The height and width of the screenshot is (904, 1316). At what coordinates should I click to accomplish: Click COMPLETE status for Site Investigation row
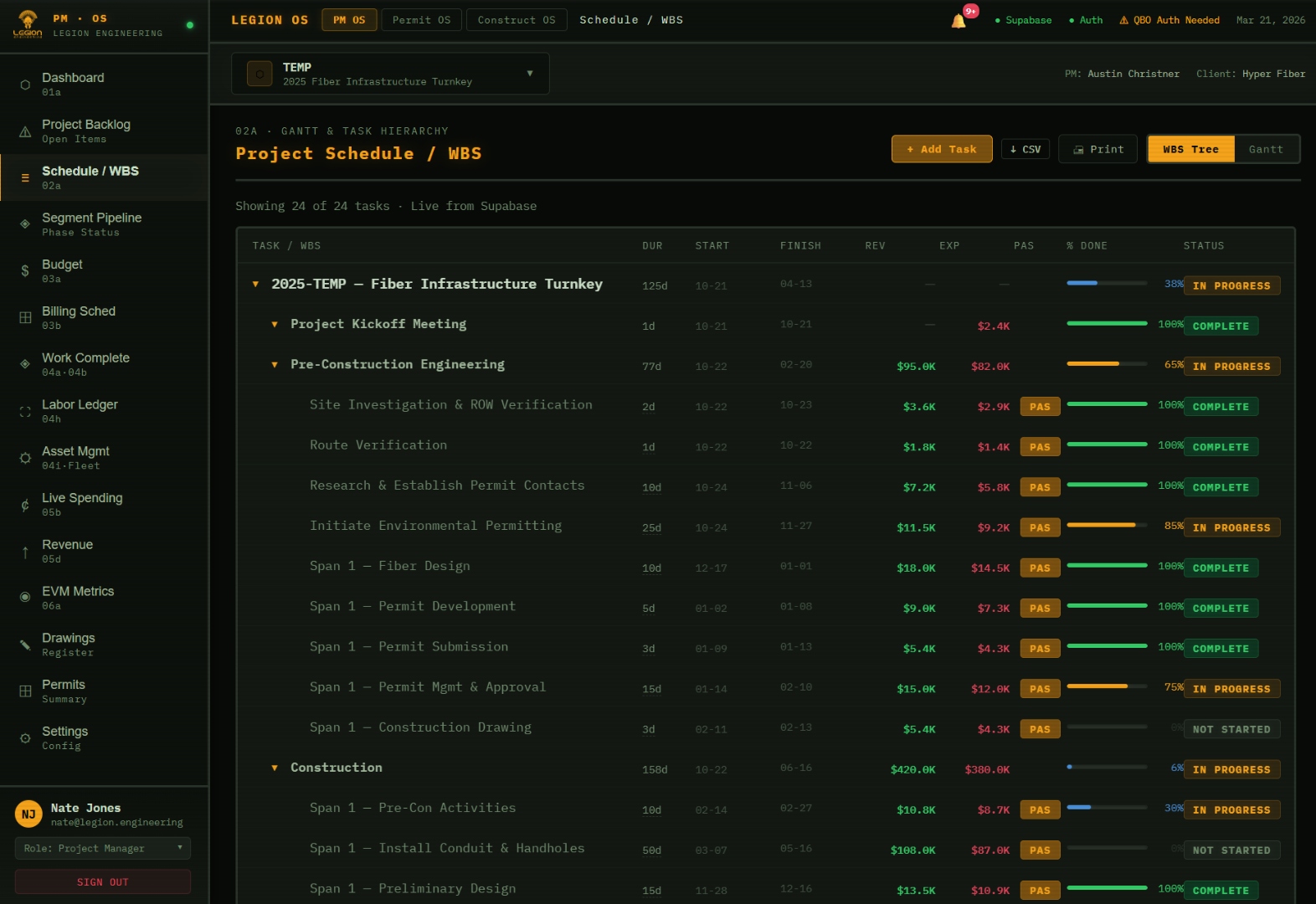(1221, 407)
